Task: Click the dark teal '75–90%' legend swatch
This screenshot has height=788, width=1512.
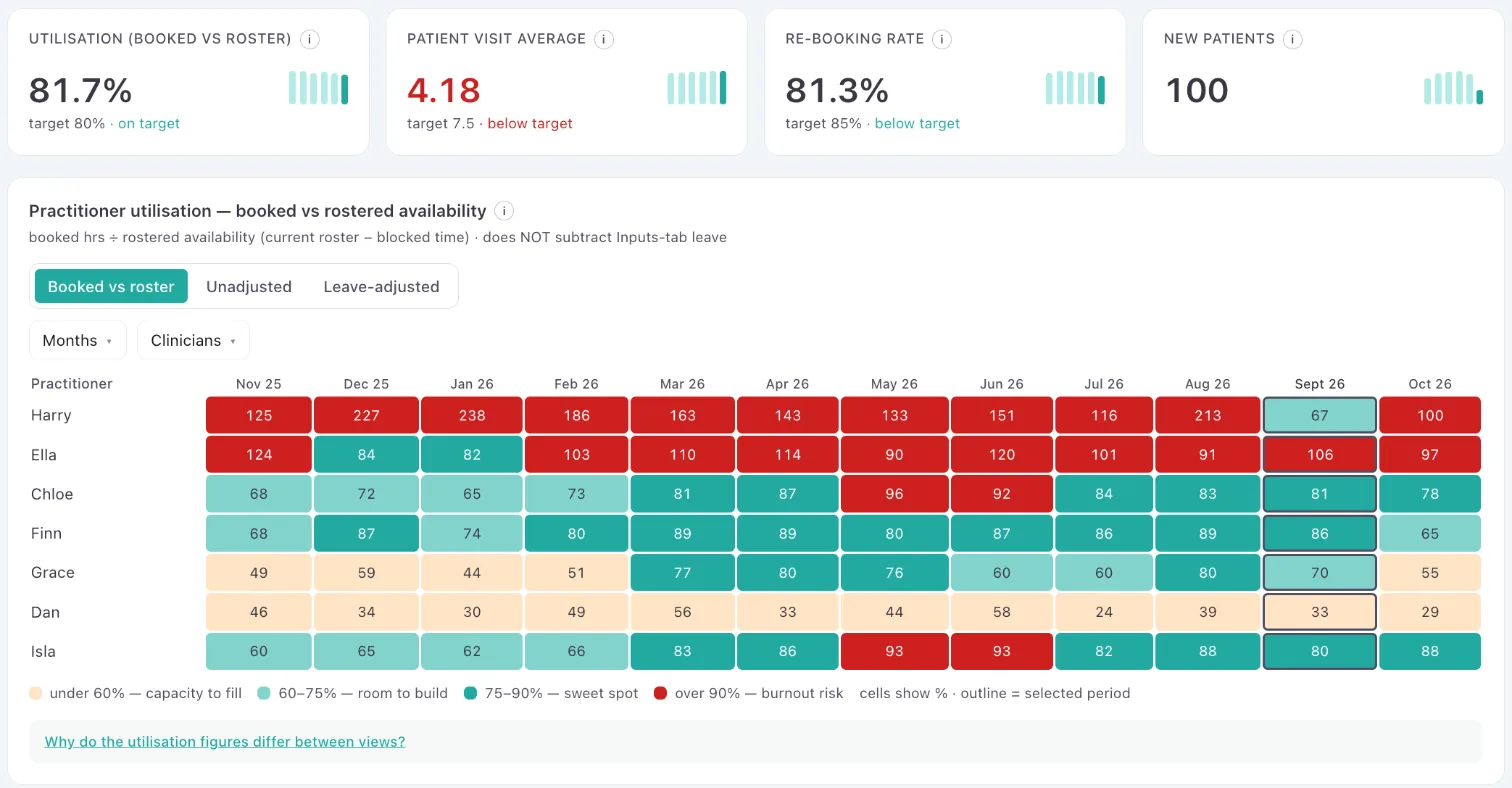Action: click(470, 693)
